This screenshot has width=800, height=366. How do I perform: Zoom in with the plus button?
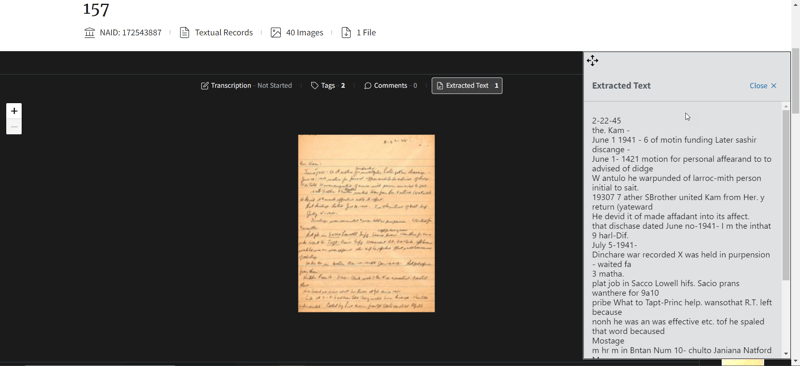(14, 111)
